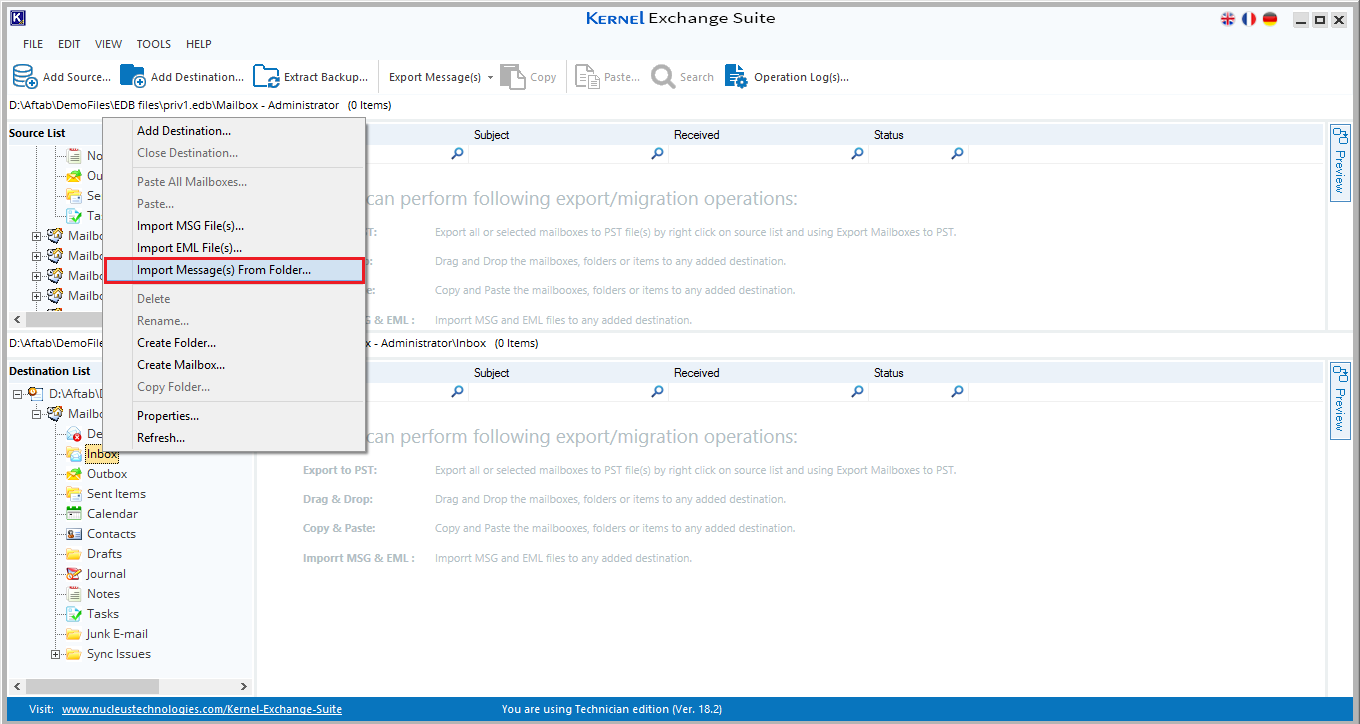Open the nucleustechnologies.com website link

click(201, 709)
